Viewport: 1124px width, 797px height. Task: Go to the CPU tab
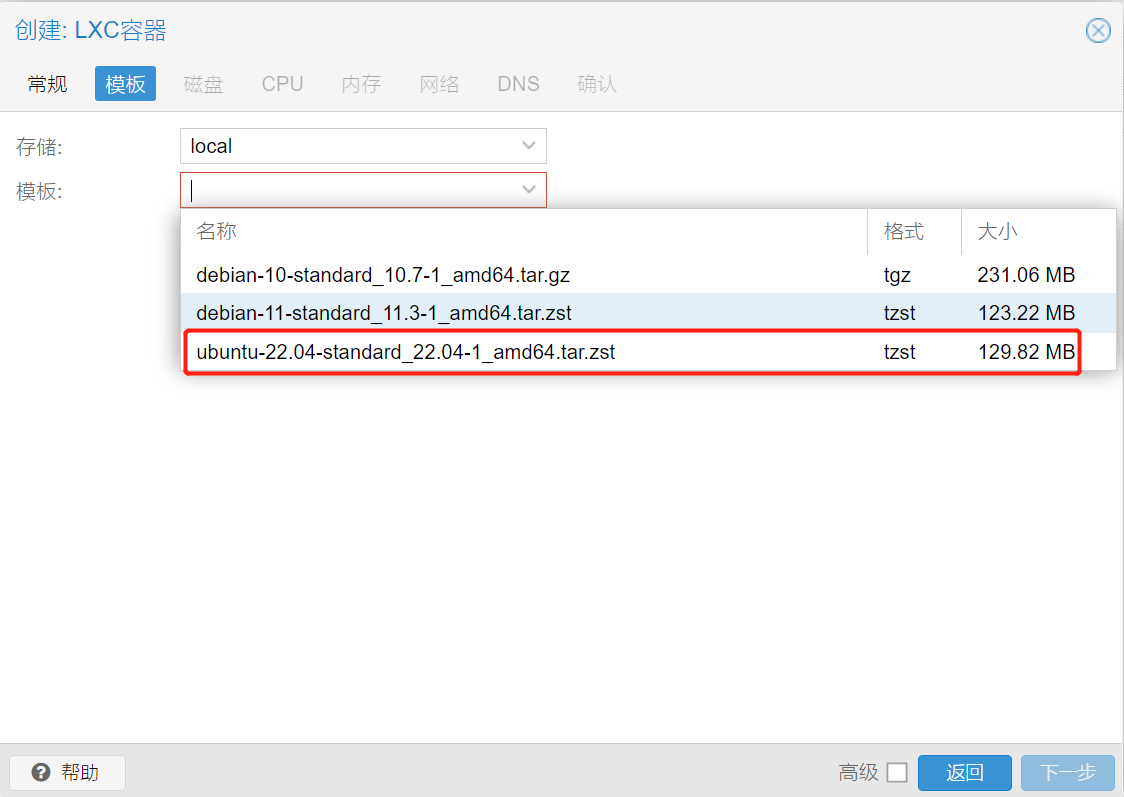282,84
